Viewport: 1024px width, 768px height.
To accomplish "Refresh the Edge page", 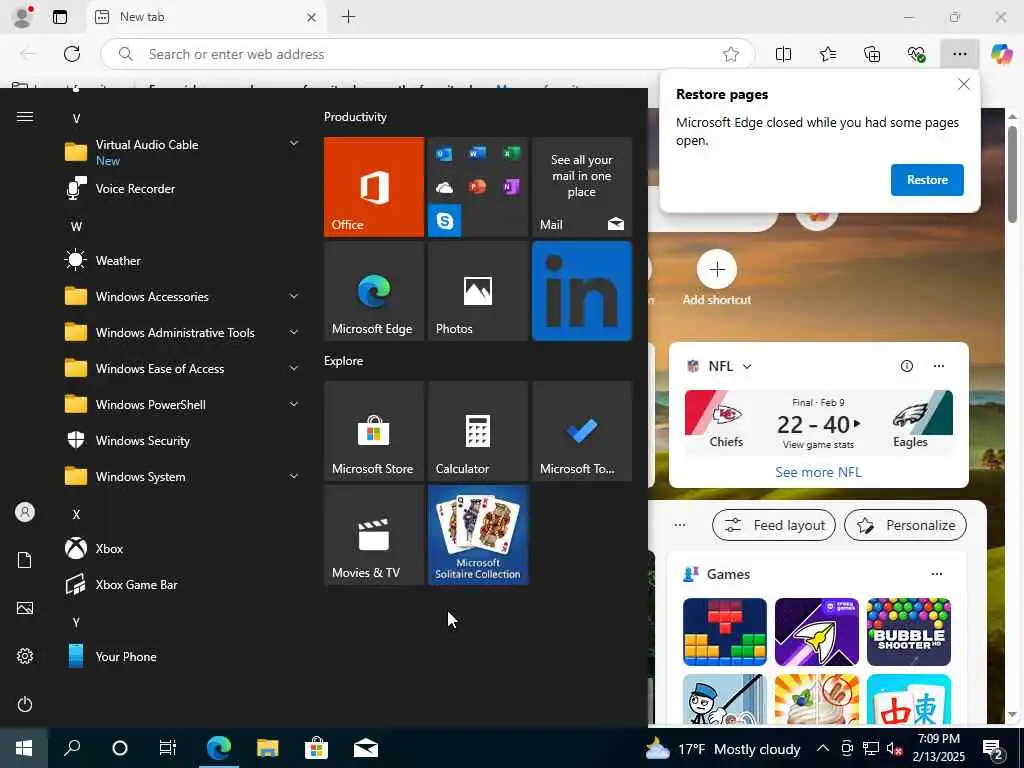I will 72,54.
